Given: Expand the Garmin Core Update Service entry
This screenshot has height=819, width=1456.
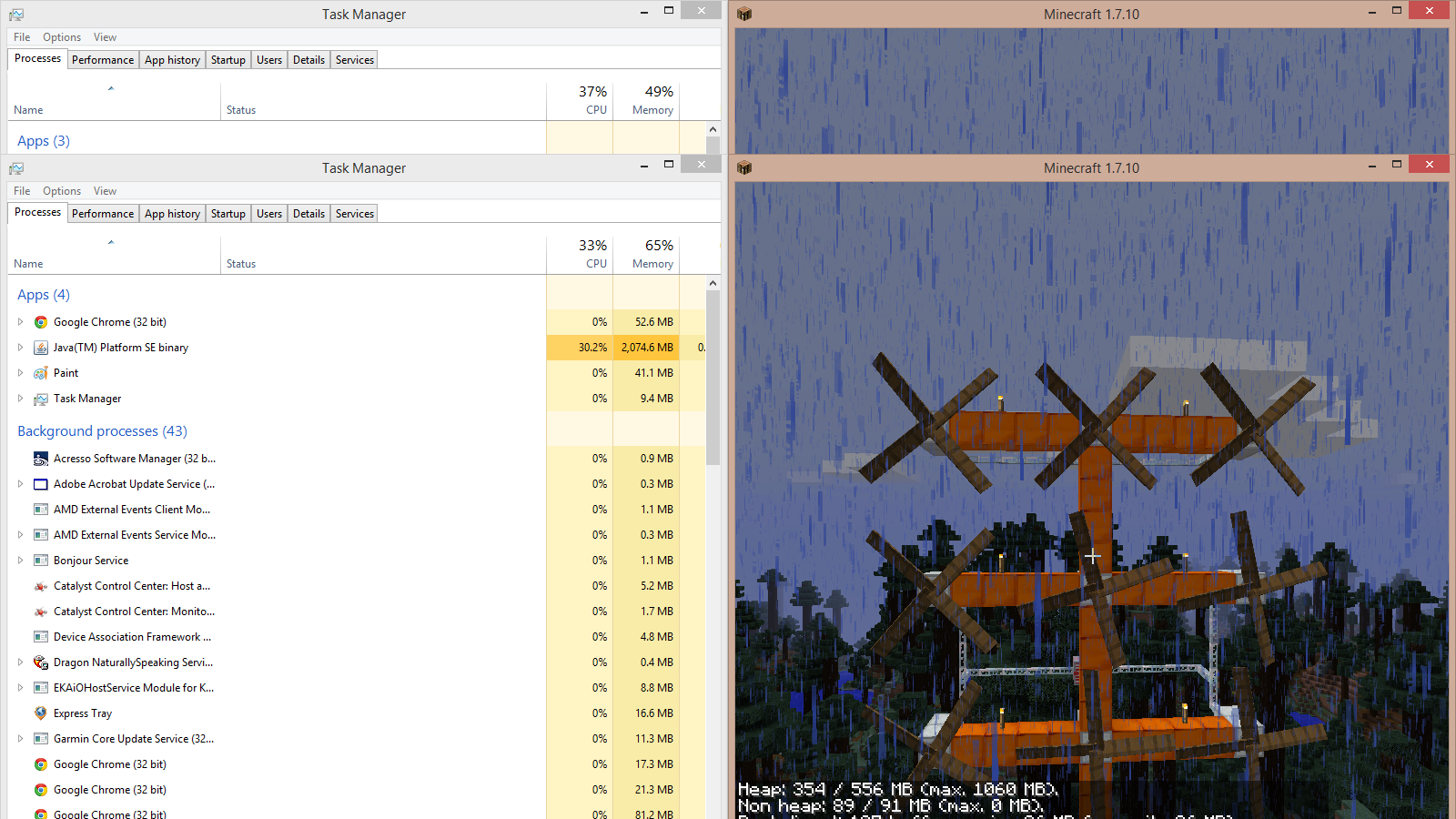Looking at the screenshot, I should pyautogui.click(x=20, y=739).
